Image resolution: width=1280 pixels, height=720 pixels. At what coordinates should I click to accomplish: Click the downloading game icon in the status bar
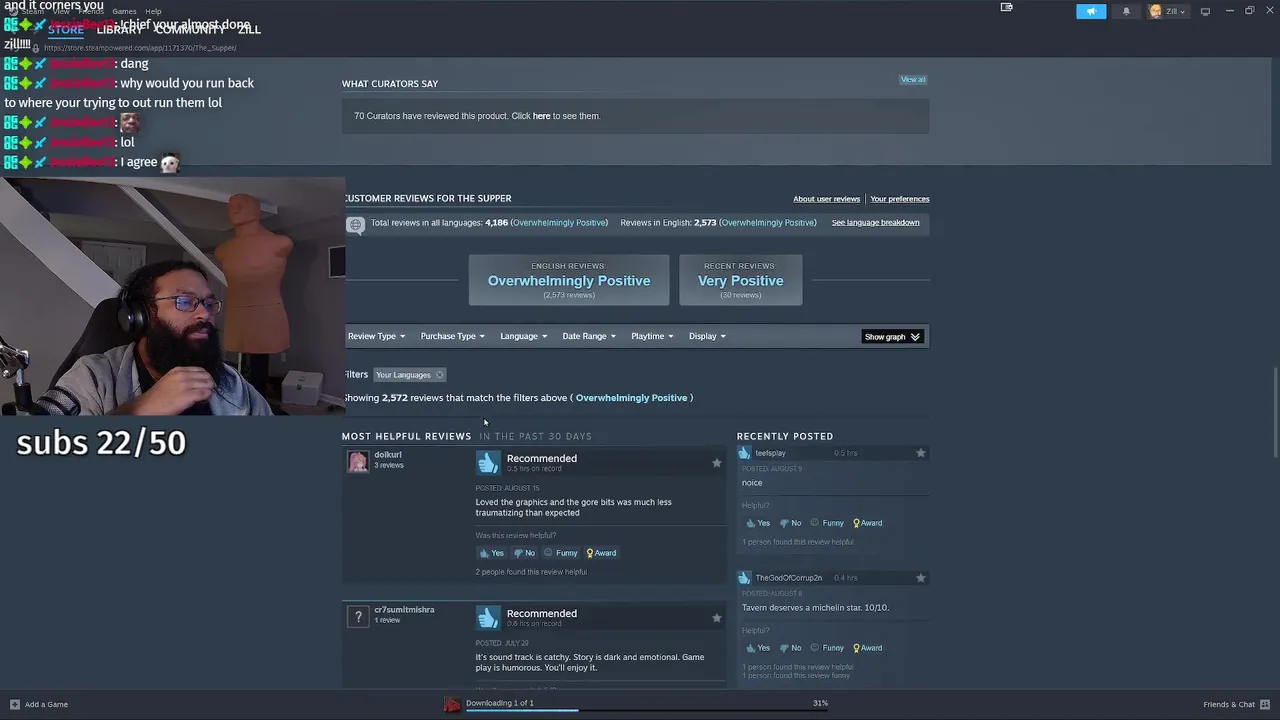[453, 704]
